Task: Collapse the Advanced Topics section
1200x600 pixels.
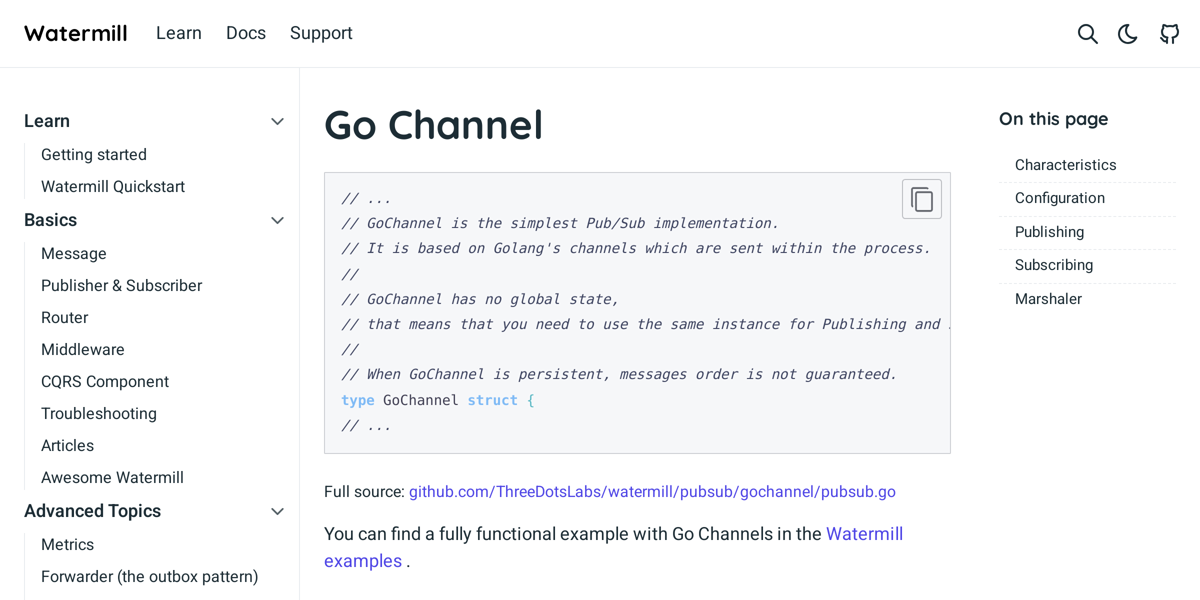Action: (277, 511)
